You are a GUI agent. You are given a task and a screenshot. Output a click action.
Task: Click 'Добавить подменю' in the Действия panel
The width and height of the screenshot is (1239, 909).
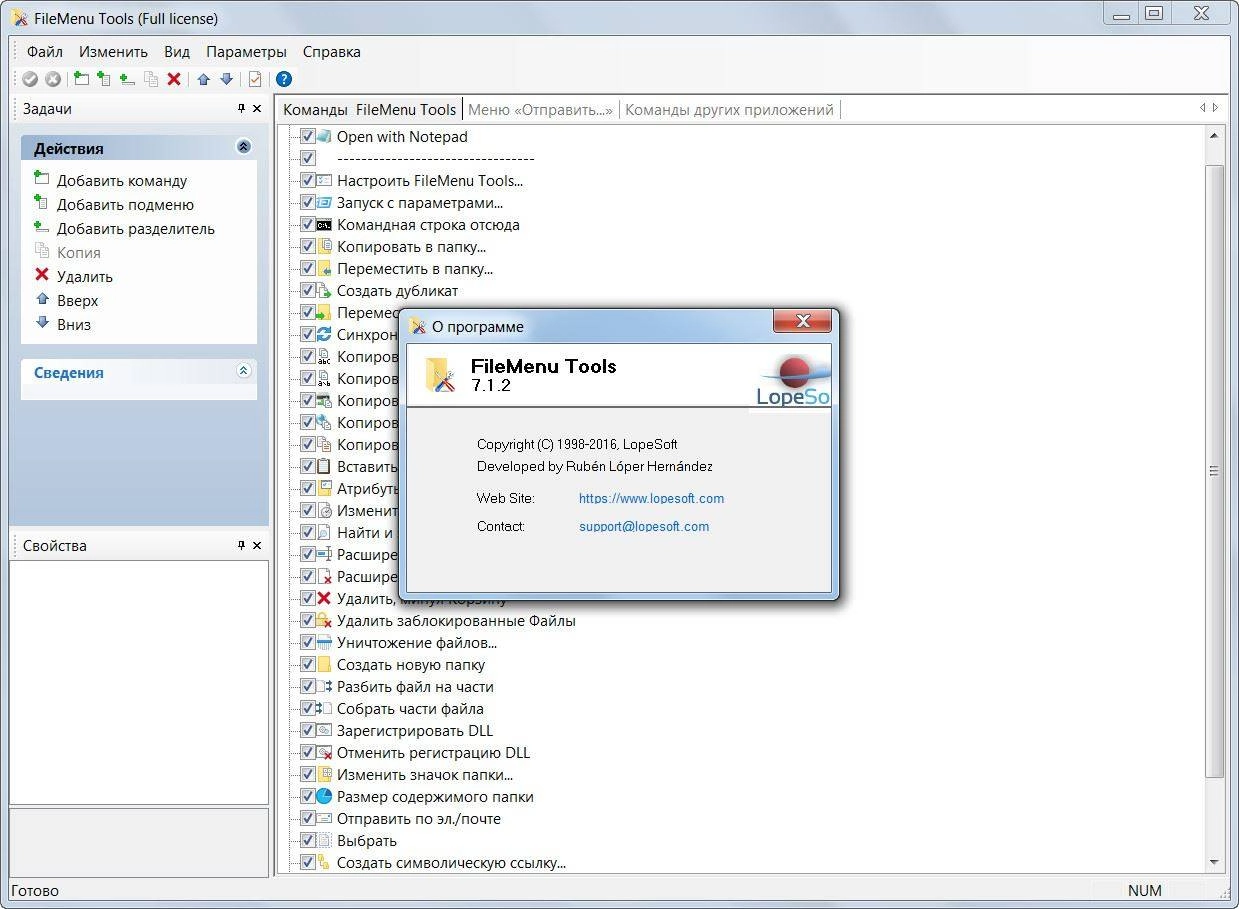(125, 205)
